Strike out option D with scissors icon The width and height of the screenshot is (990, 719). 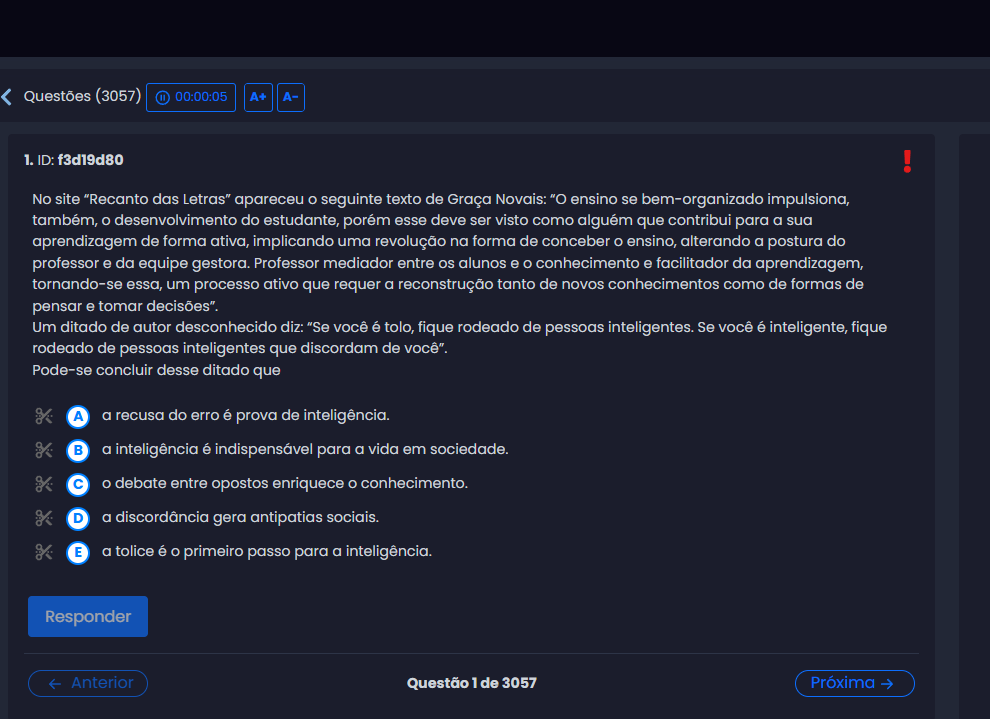tap(44, 518)
